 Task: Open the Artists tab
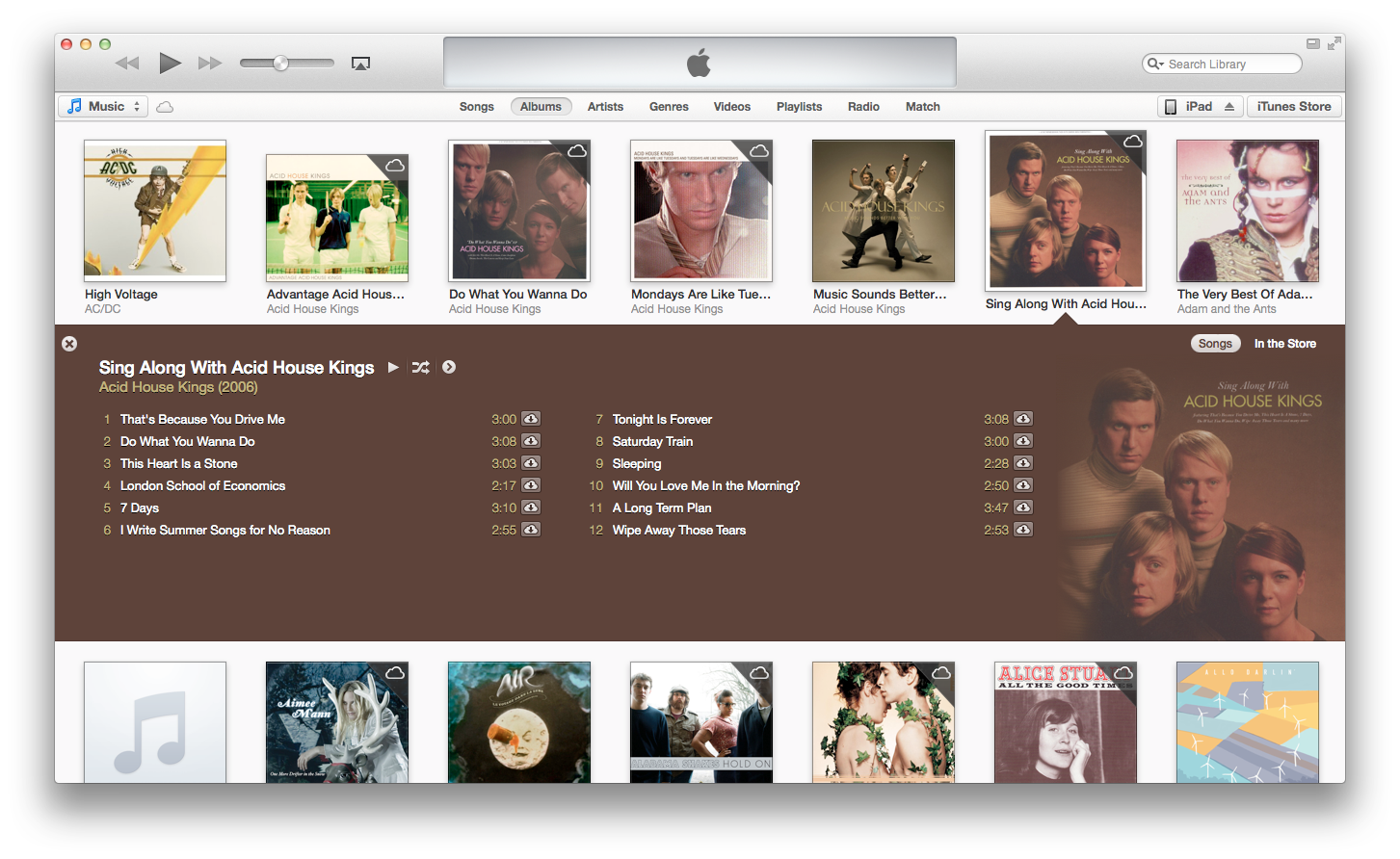tap(605, 107)
